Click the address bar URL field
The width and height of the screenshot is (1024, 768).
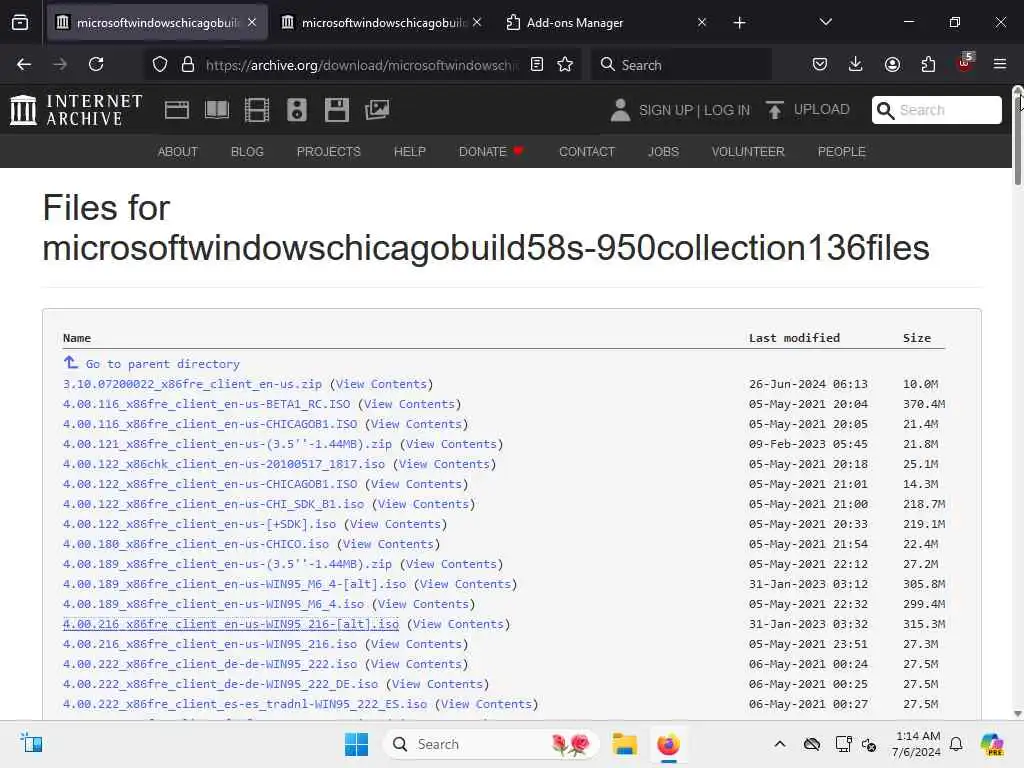pos(361,65)
